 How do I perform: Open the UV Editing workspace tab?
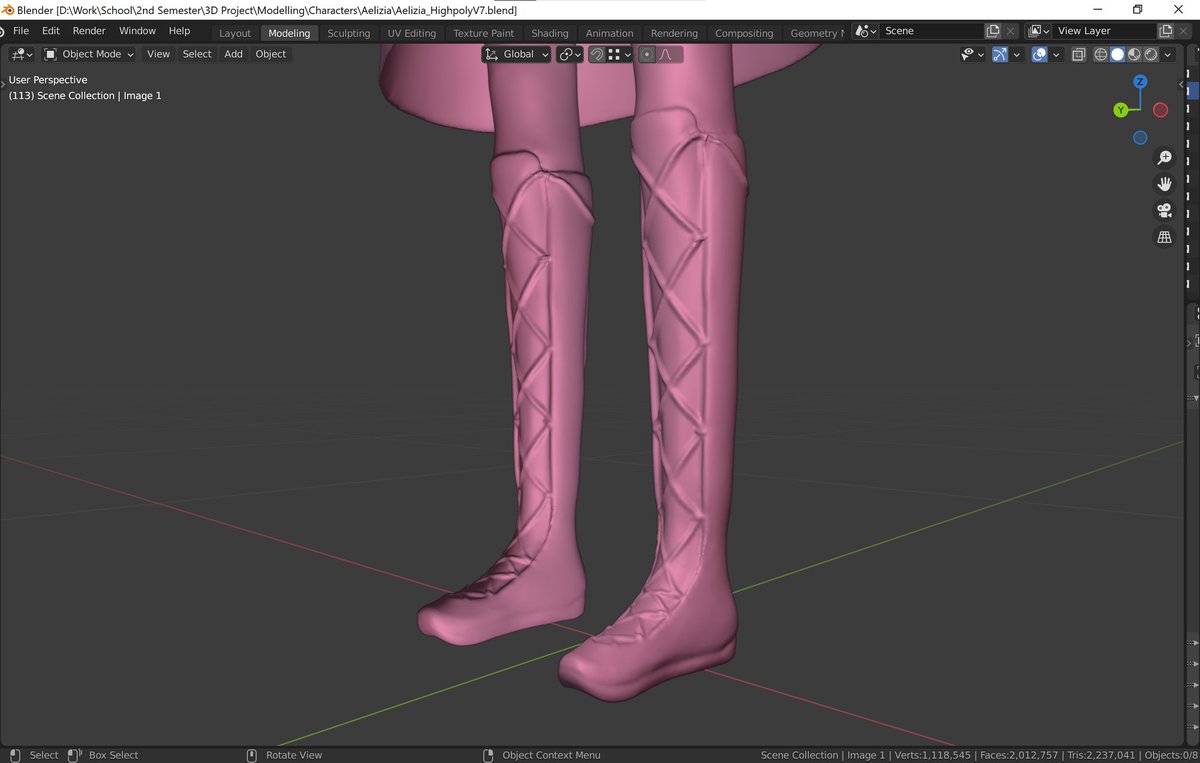pos(412,33)
